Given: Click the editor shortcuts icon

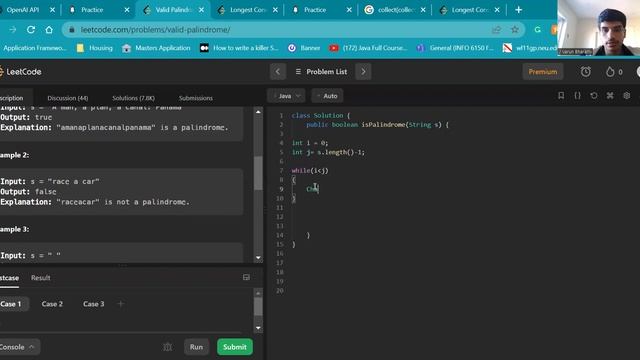Looking at the screenshot, I should 610,96.
